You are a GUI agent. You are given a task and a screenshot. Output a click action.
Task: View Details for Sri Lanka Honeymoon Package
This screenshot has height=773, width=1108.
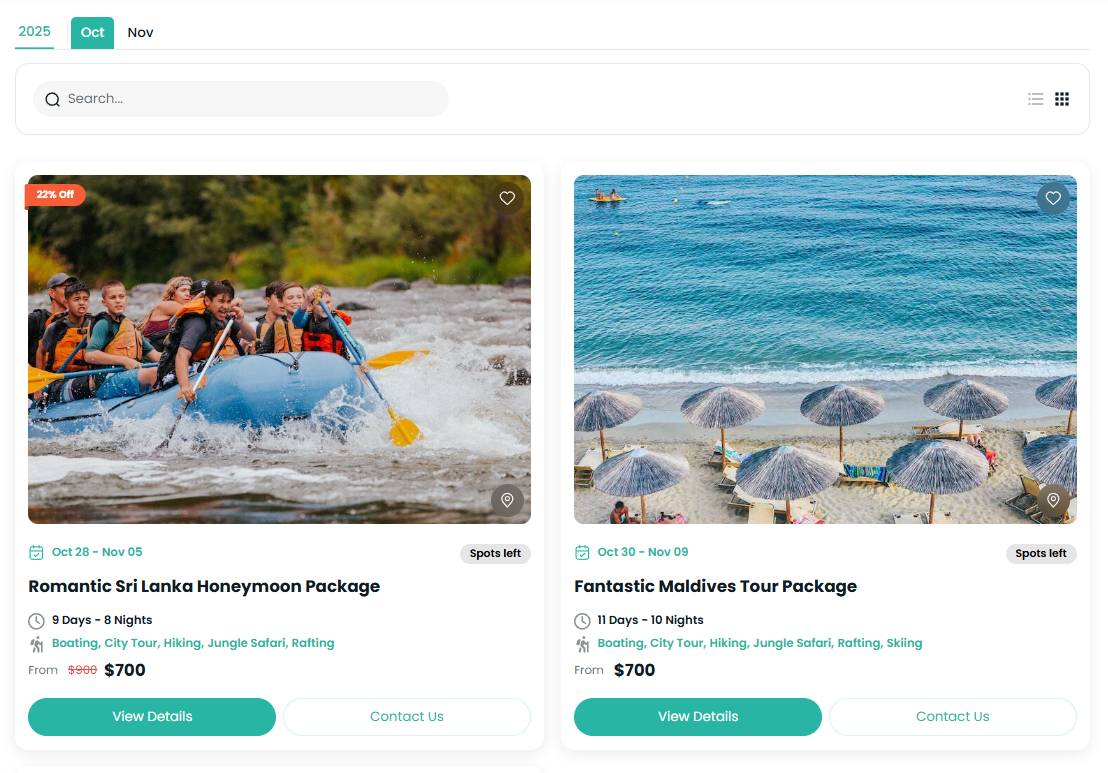152,716
